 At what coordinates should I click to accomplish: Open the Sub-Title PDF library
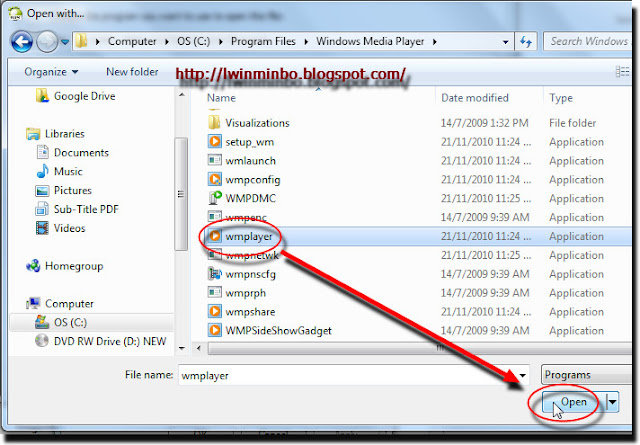tap(86, 209)
